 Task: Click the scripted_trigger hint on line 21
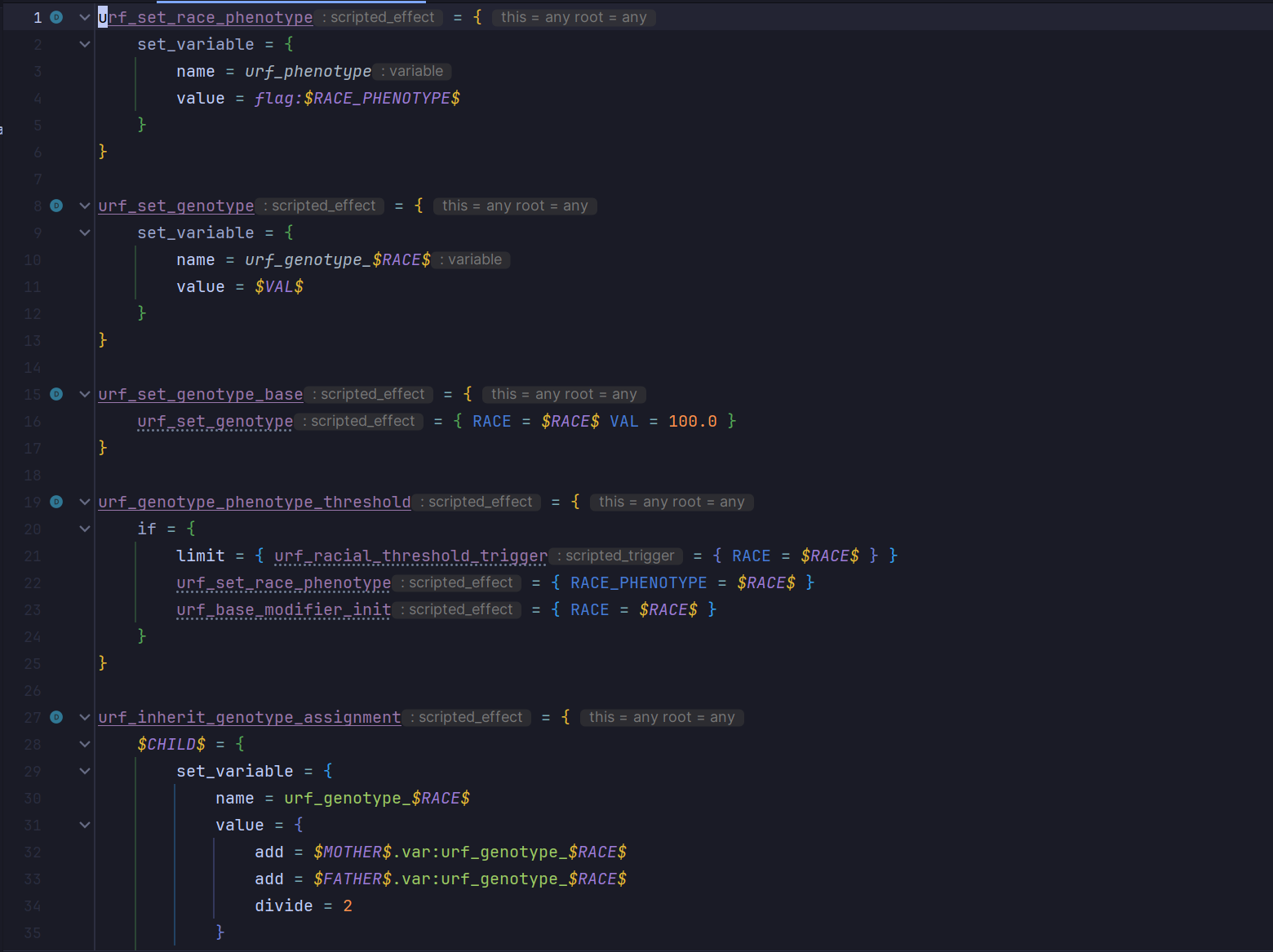(x=616, y=556)
